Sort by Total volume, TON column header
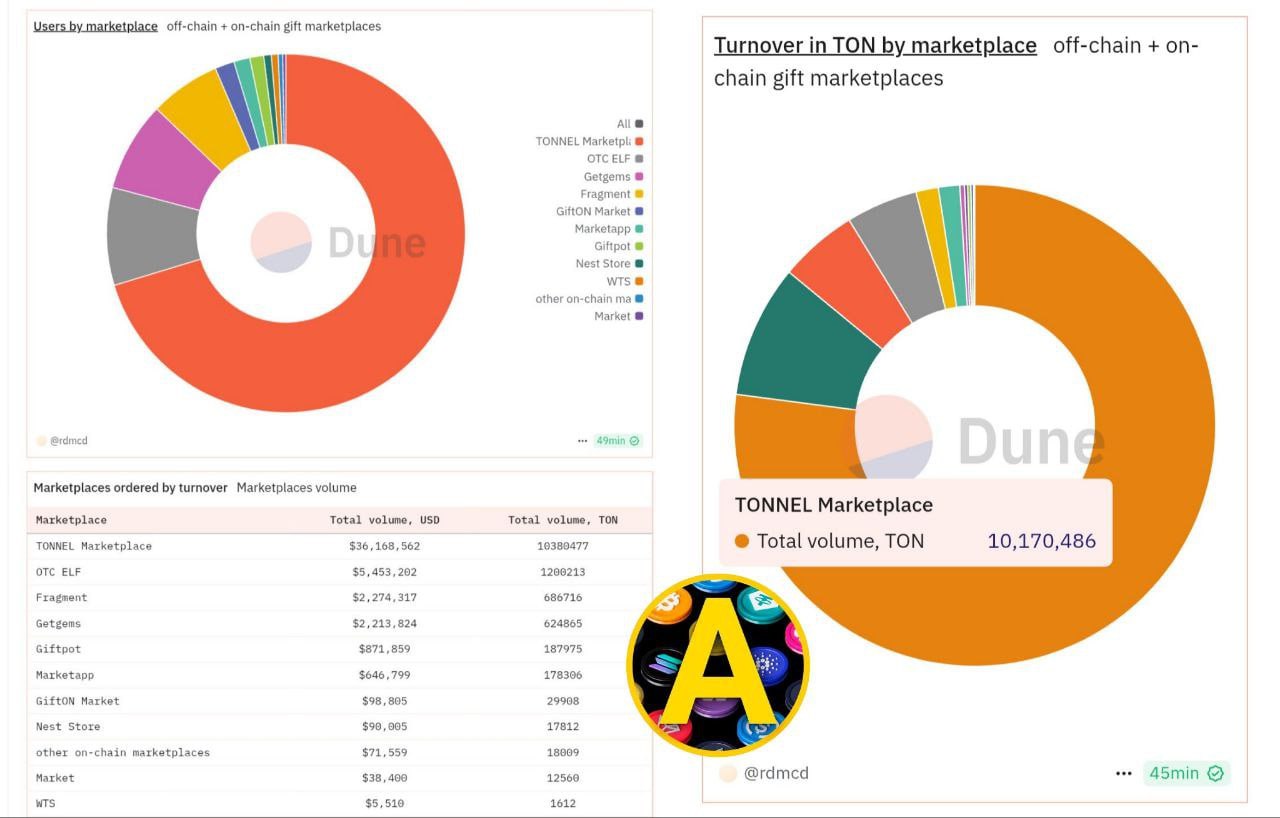The width and height of the screenshot is (1280, 818). pyautogui.click(x=563, y=520)
